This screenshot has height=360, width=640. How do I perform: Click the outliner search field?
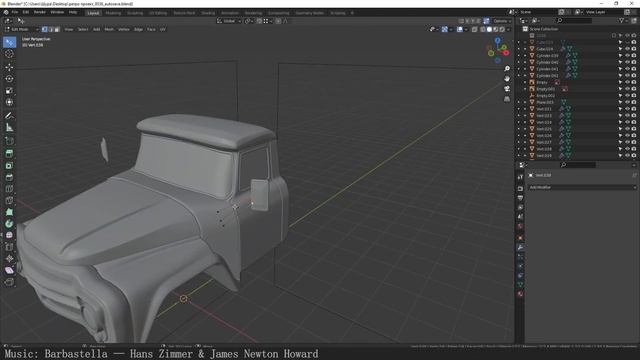574,20
